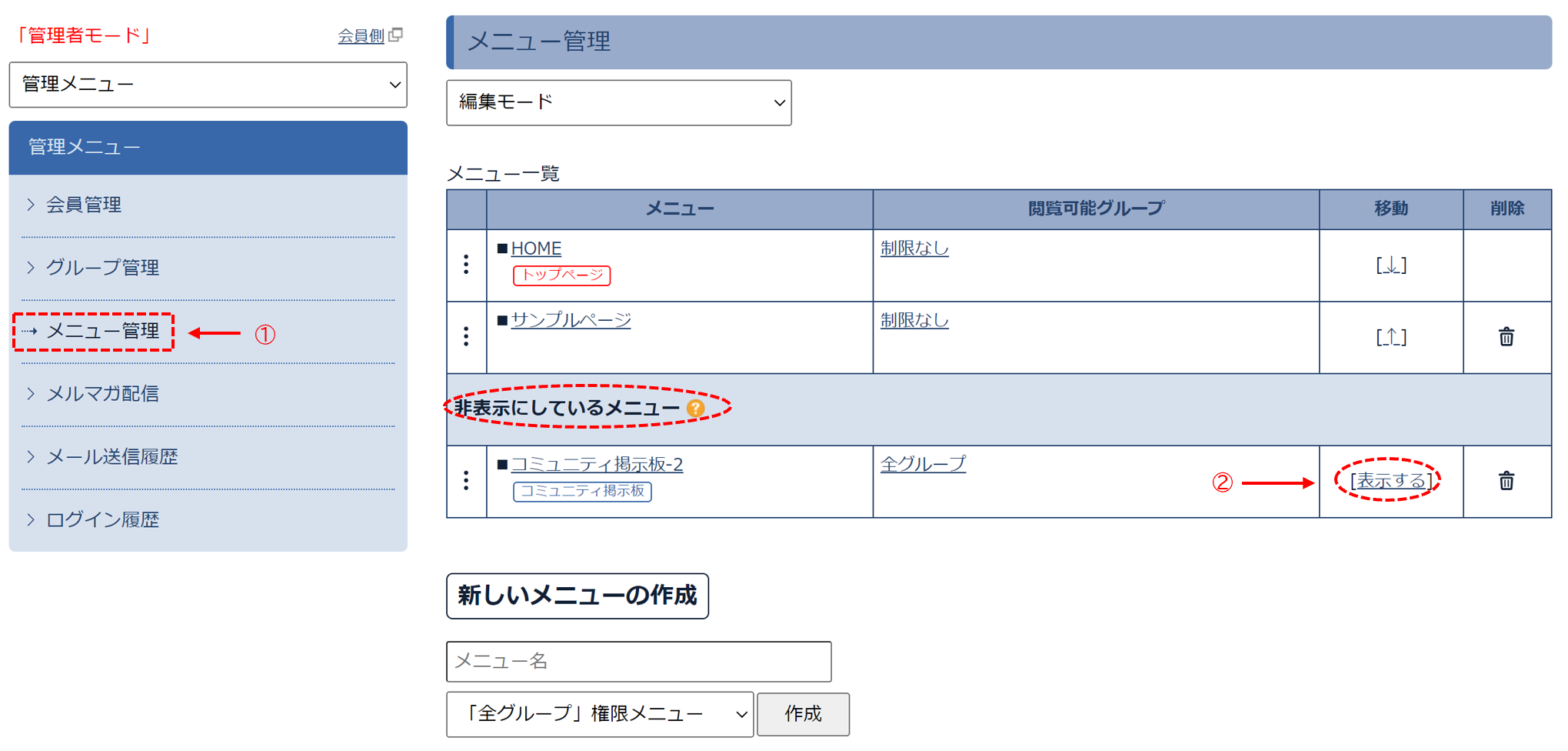1568x751 pixels.
Task: Delete サンプルページ with the trash icon
Action: coord(1506,337)
